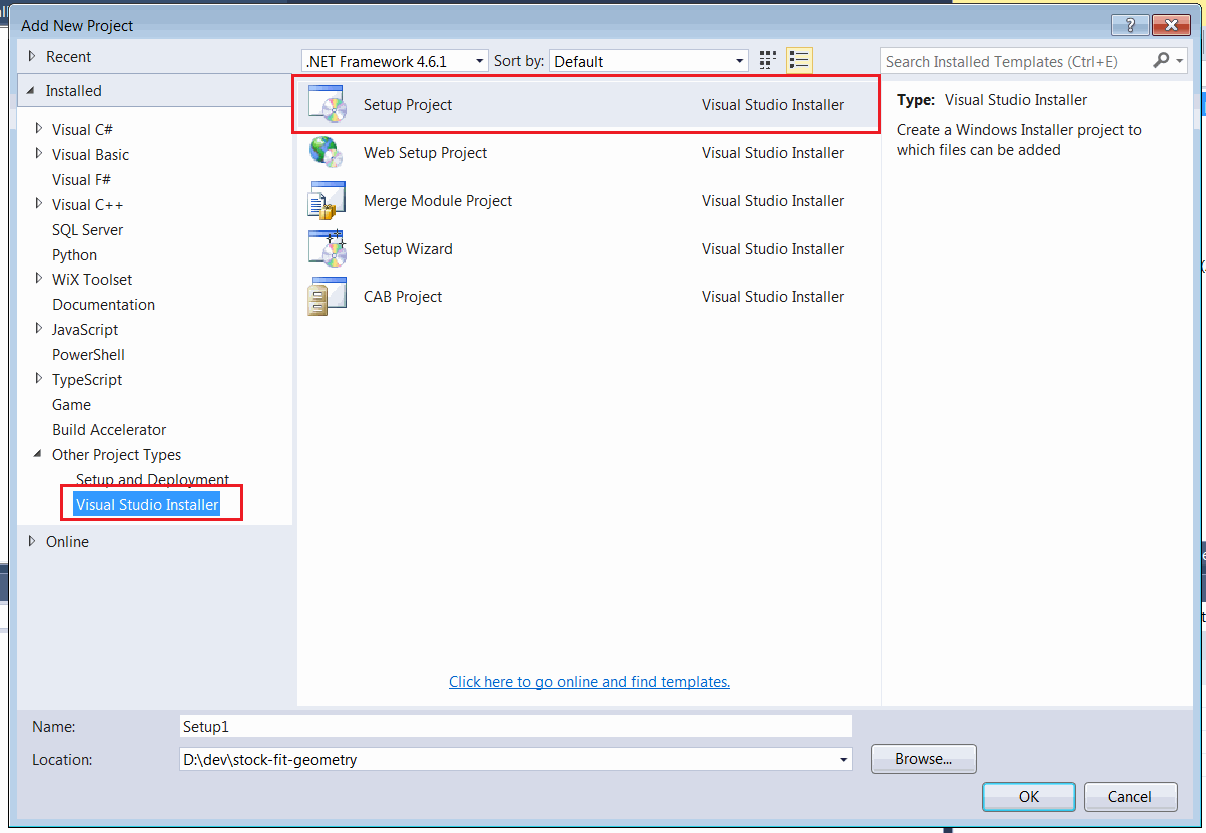
Task: Open the search options dropdown arrow
Action: 1180,61
